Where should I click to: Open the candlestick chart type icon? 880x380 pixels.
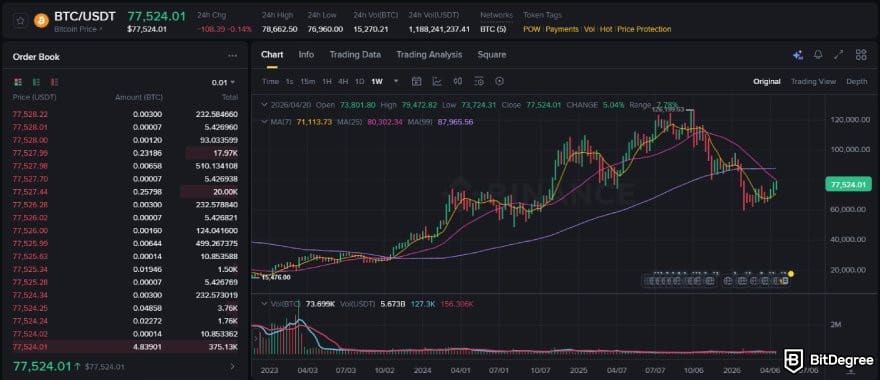(x=458, y=81)
